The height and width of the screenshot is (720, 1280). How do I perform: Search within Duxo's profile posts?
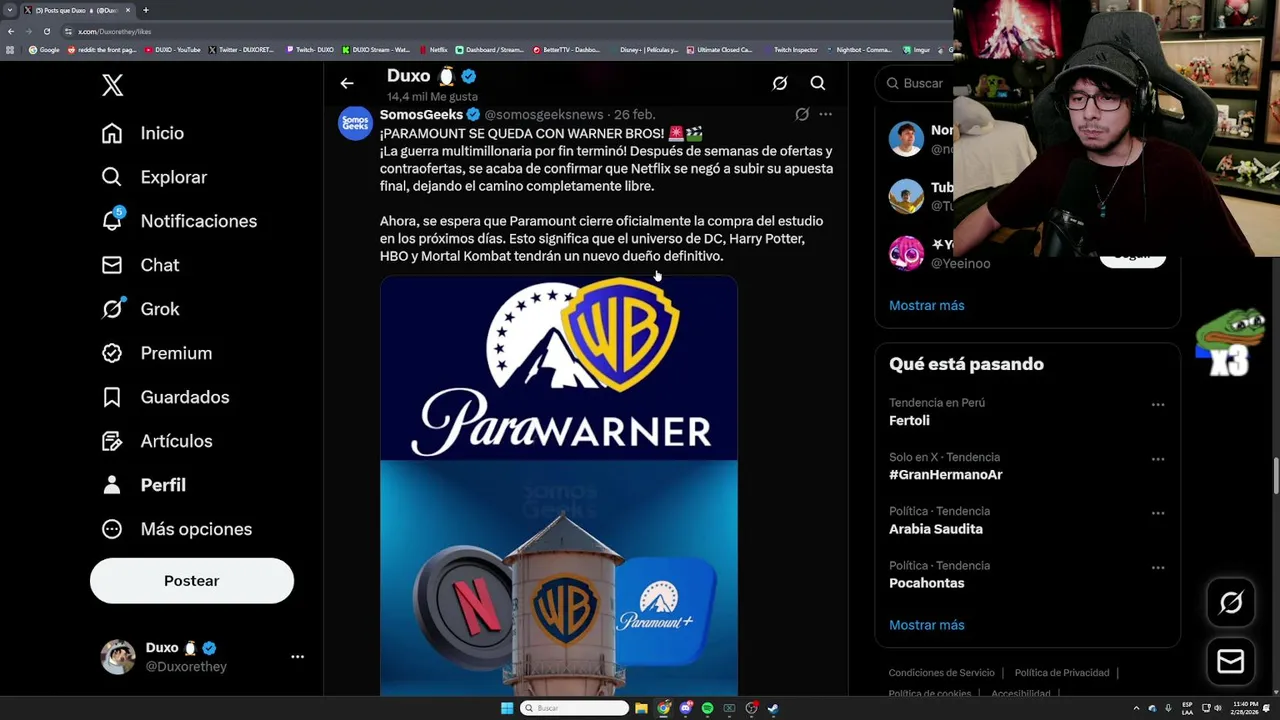point(818,84)
